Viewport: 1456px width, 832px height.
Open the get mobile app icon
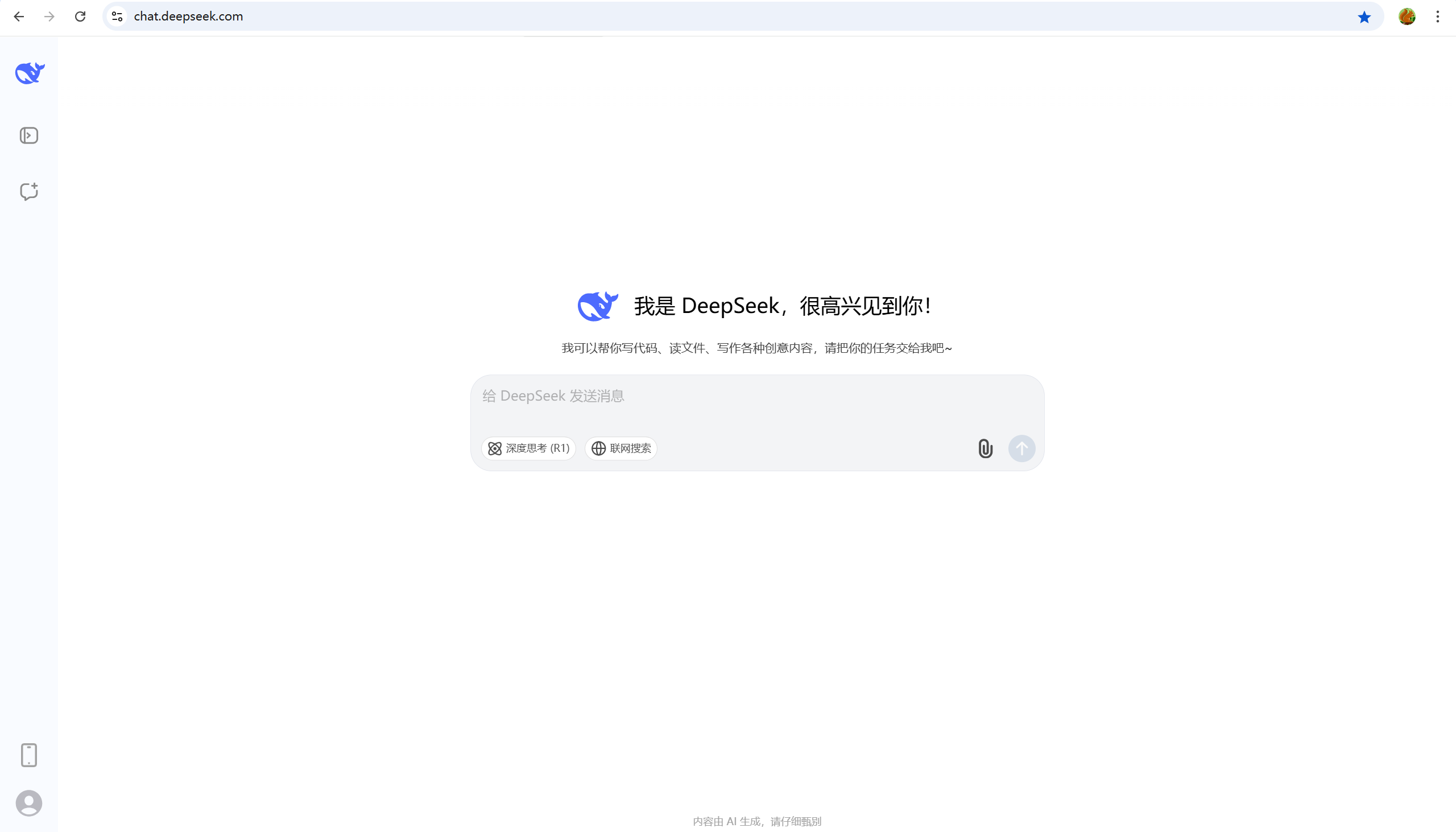click(x=29, y=754)
